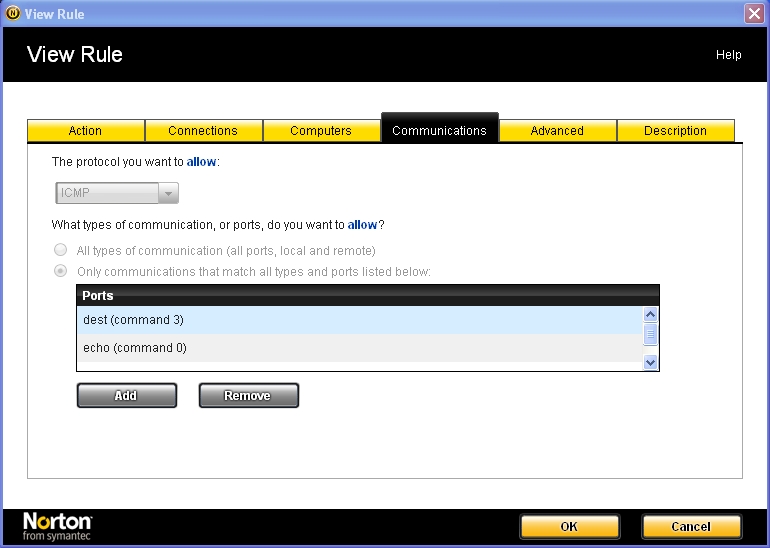Viewport: 770px width, 548px height.
Task: Click the Ports column header
Action: click(367, 296)
